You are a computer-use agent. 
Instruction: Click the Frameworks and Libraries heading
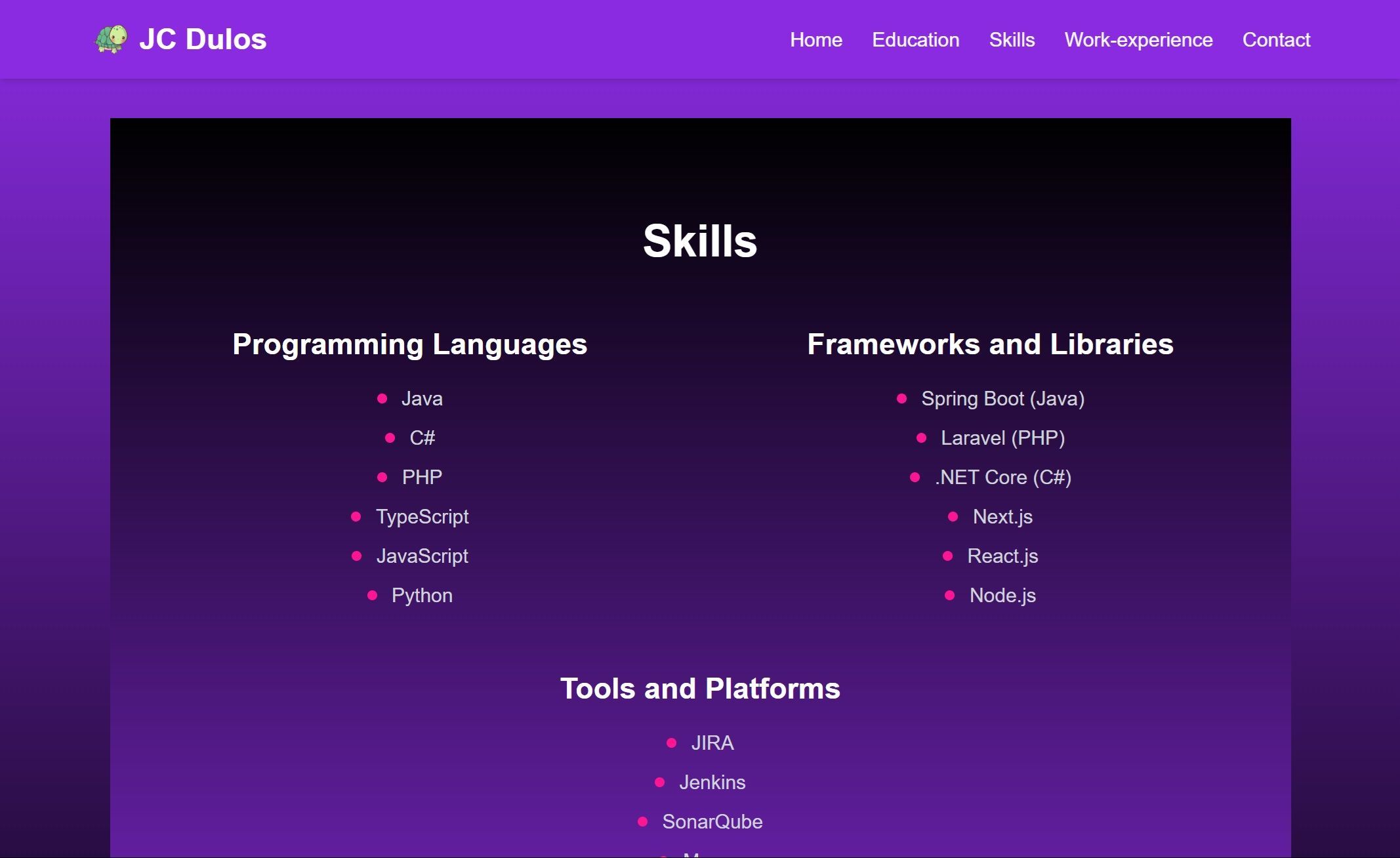tap(990, 344)
